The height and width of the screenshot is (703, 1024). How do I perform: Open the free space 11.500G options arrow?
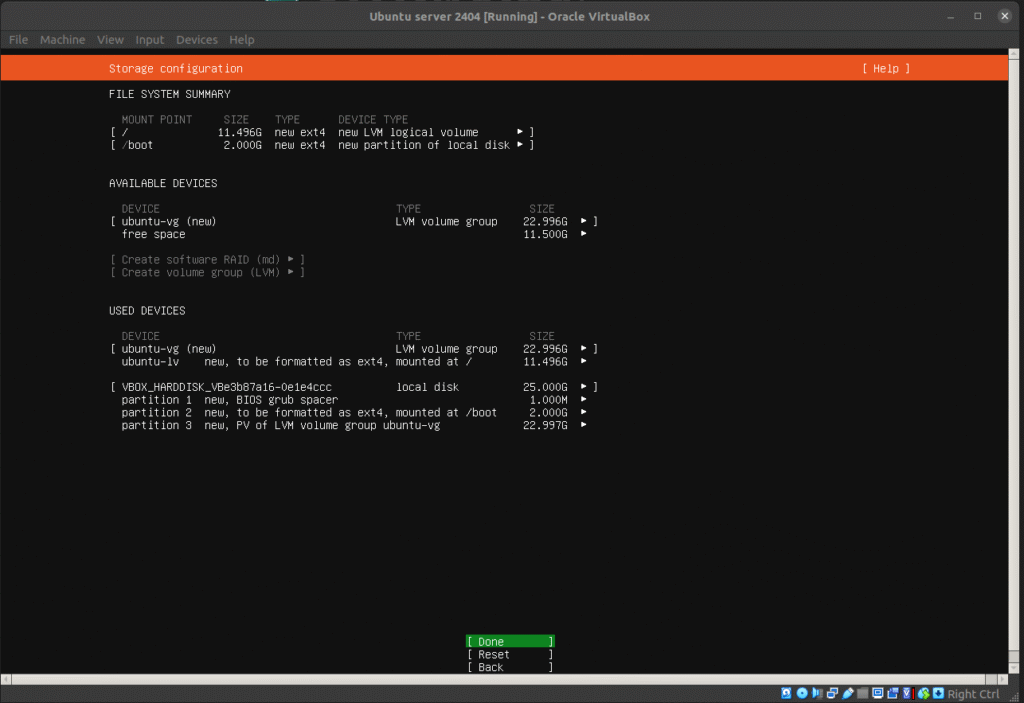583,234
